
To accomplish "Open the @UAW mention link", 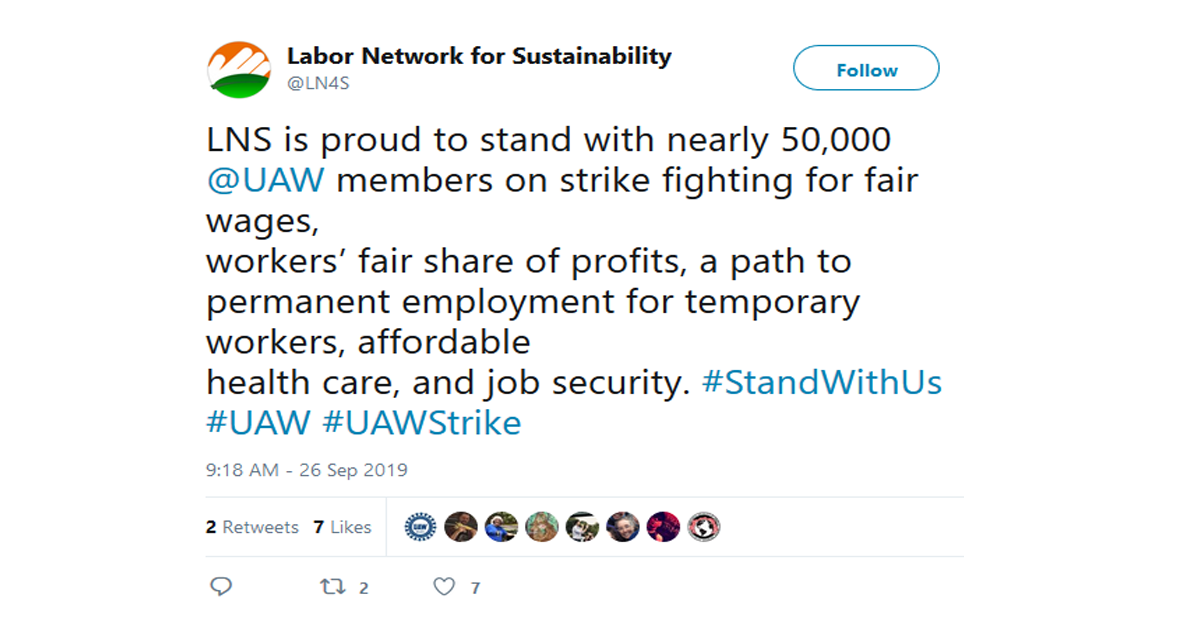I will pos(268,181).
